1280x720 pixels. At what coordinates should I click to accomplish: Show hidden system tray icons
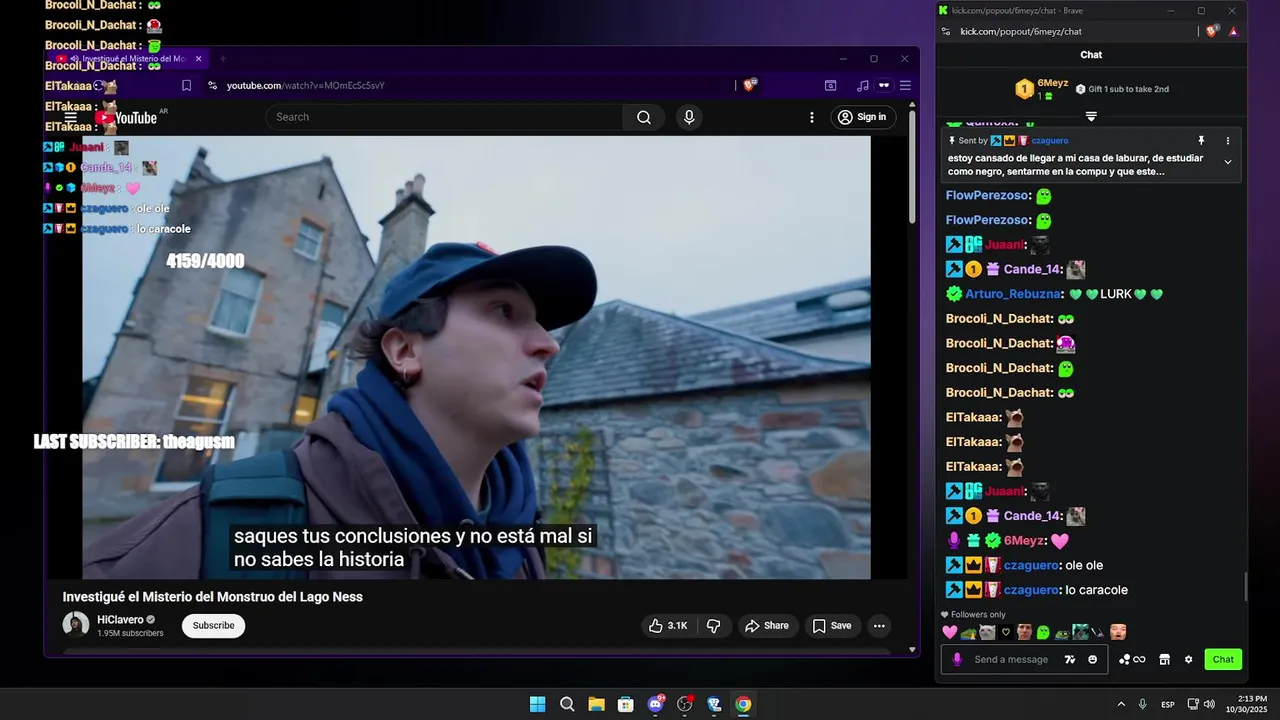(1121, 704)
